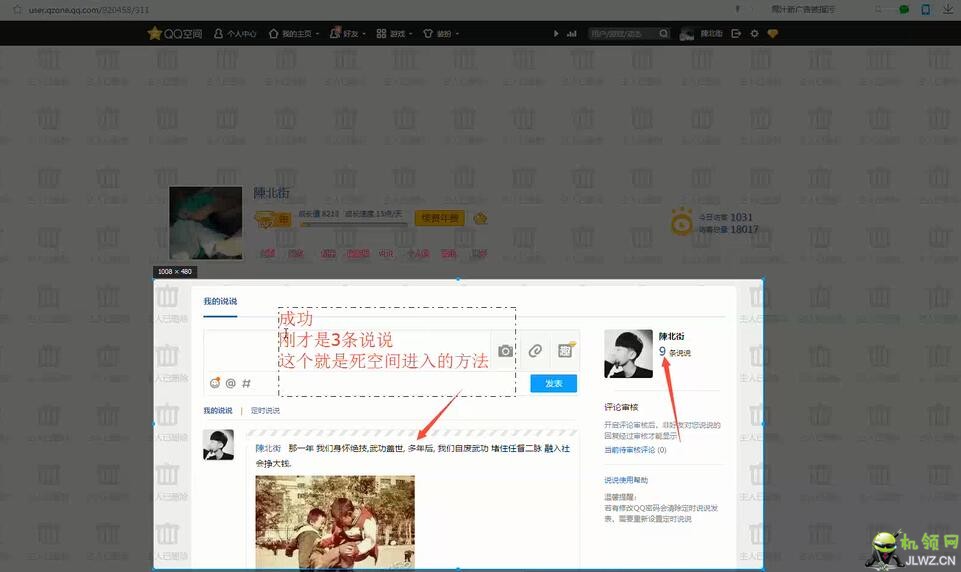
Task: Click the 陳北街 author name on post
Action: tap(268, 448)
